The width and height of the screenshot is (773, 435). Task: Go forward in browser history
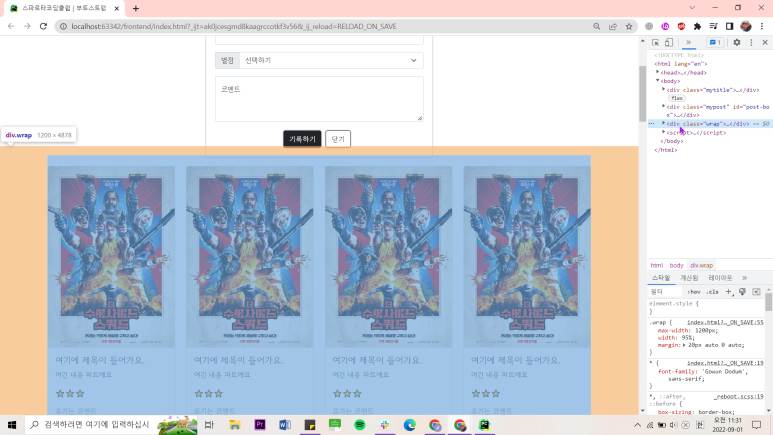[x=27, y=26]
